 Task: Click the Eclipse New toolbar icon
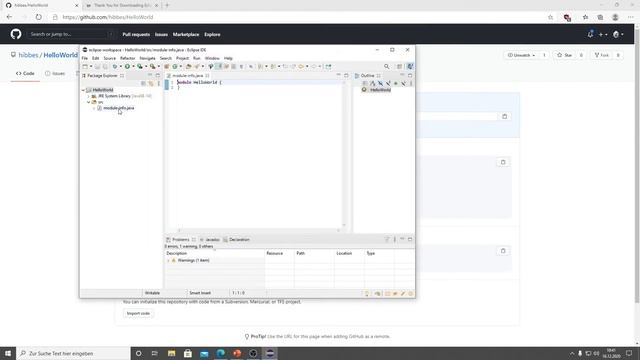point(85,66)
